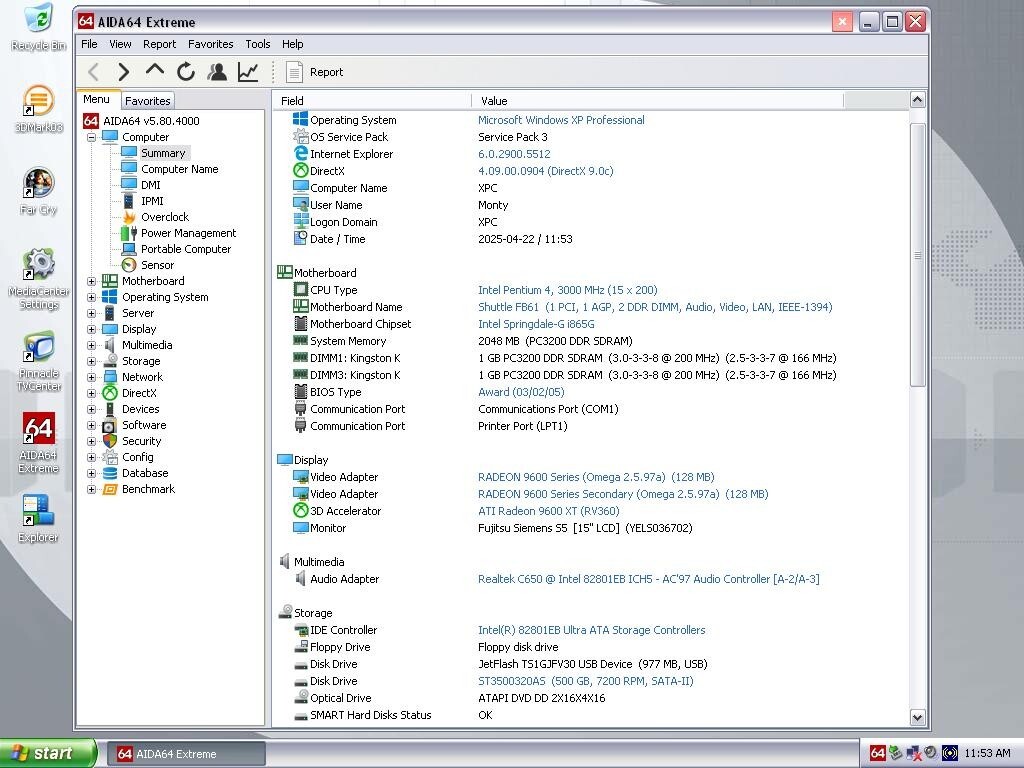Select the 3DMark03 desktop shortcut
This screenshot has height=768, width=1024.
(39, 109)
